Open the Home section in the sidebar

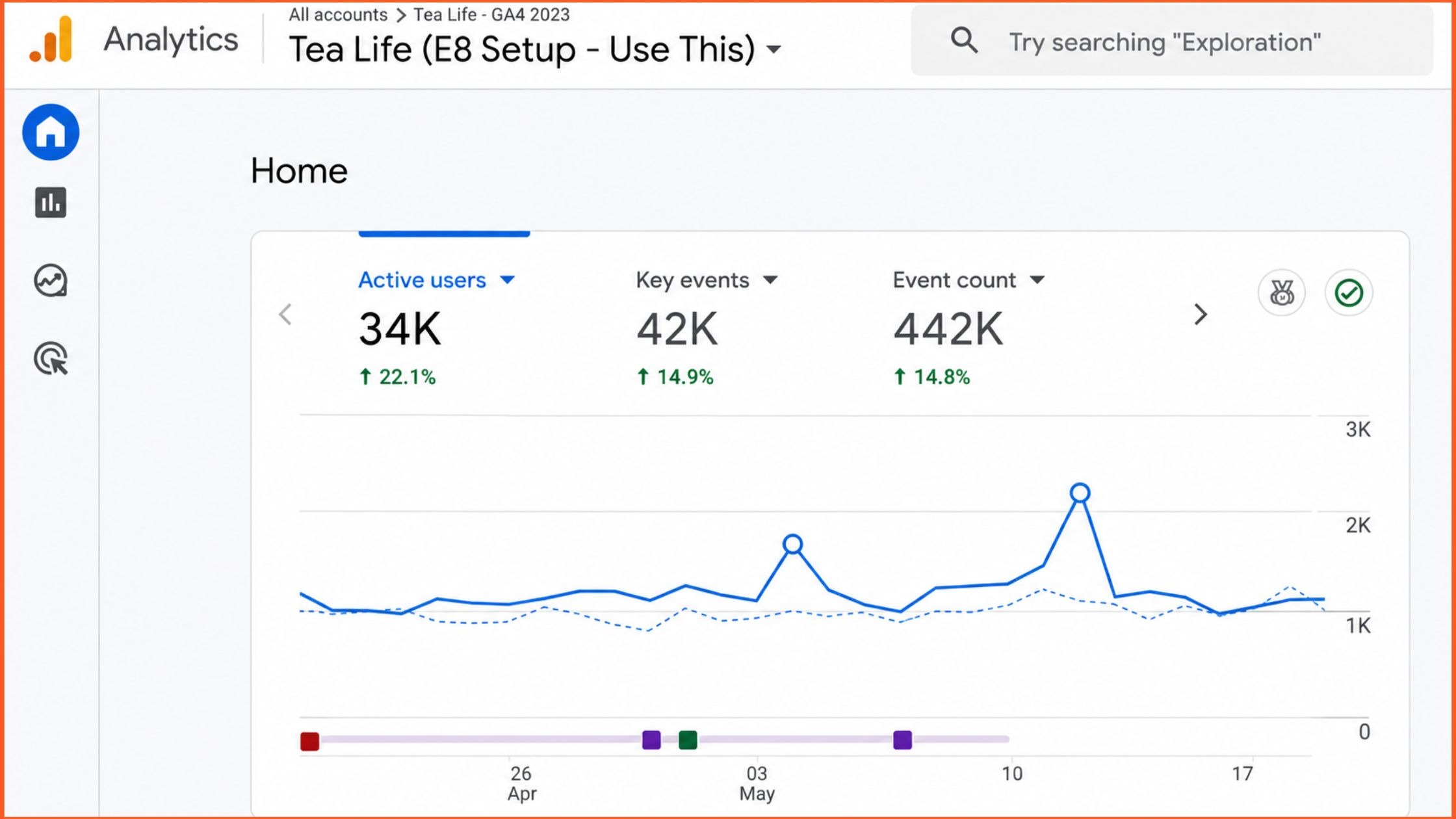coord(51,132)
